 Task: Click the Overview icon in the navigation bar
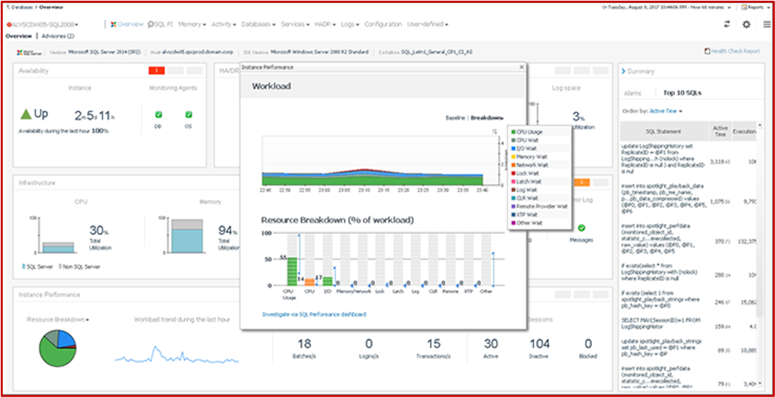[114, 24]
